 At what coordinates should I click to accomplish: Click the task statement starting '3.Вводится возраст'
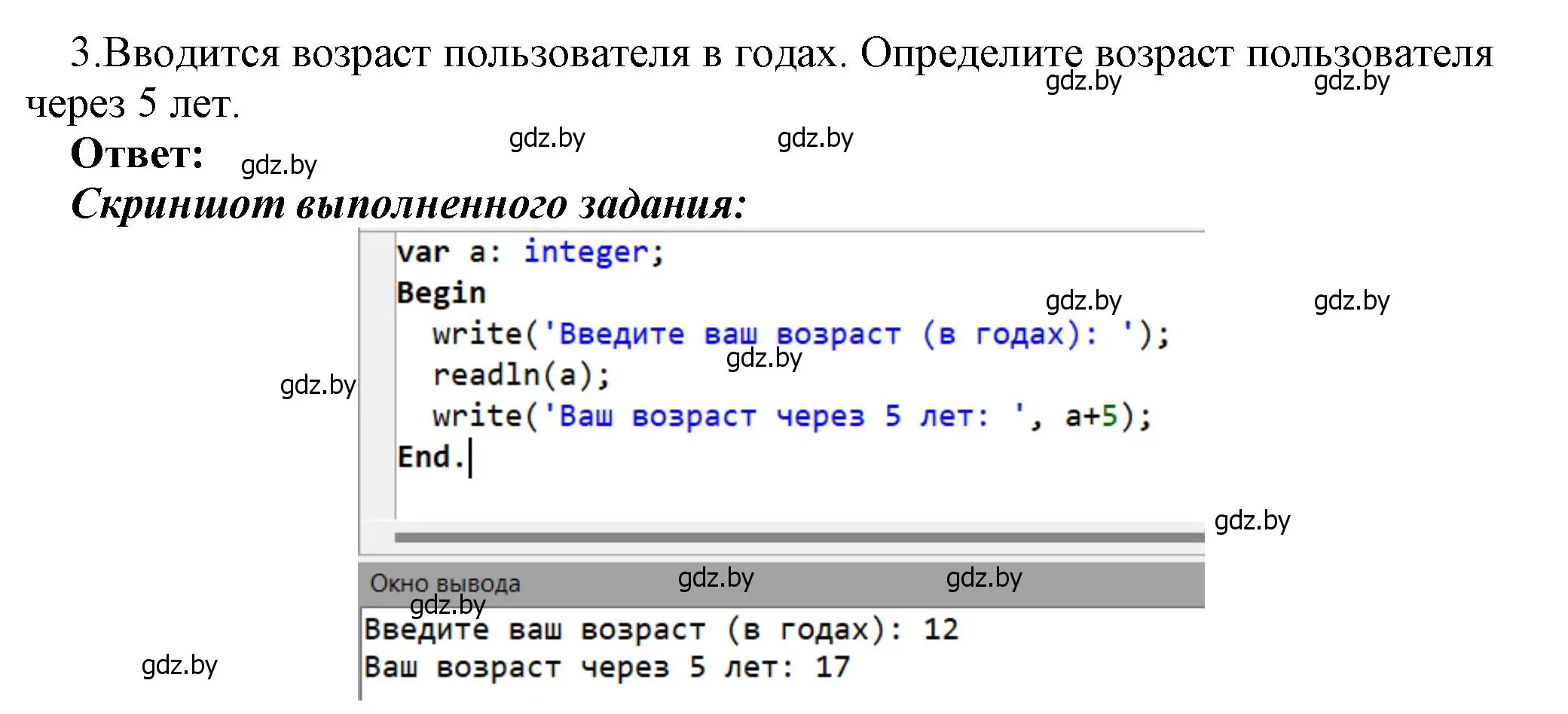[760, 78]
